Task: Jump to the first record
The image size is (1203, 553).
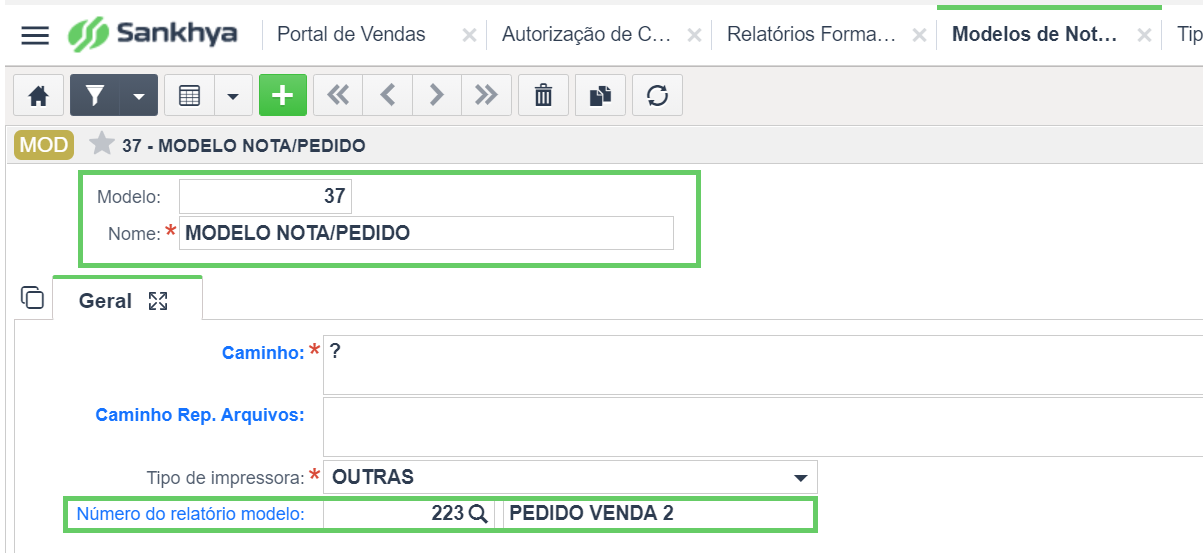Action: (338, 96)
